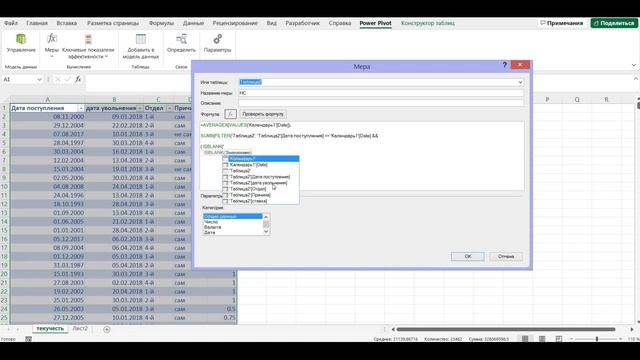Click the Название меры input field

pyautogui.click(x=381, y=93)
